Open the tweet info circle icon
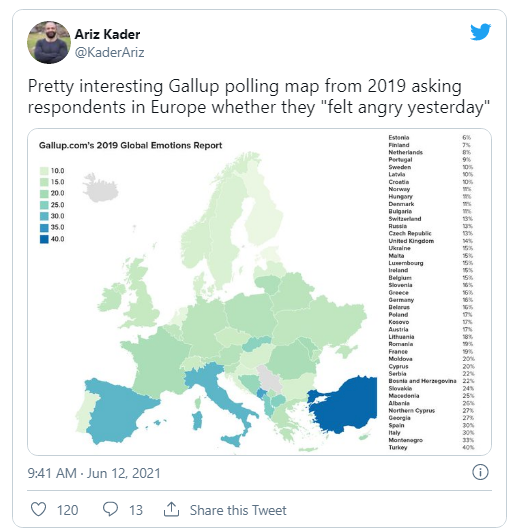 [480, 472]
